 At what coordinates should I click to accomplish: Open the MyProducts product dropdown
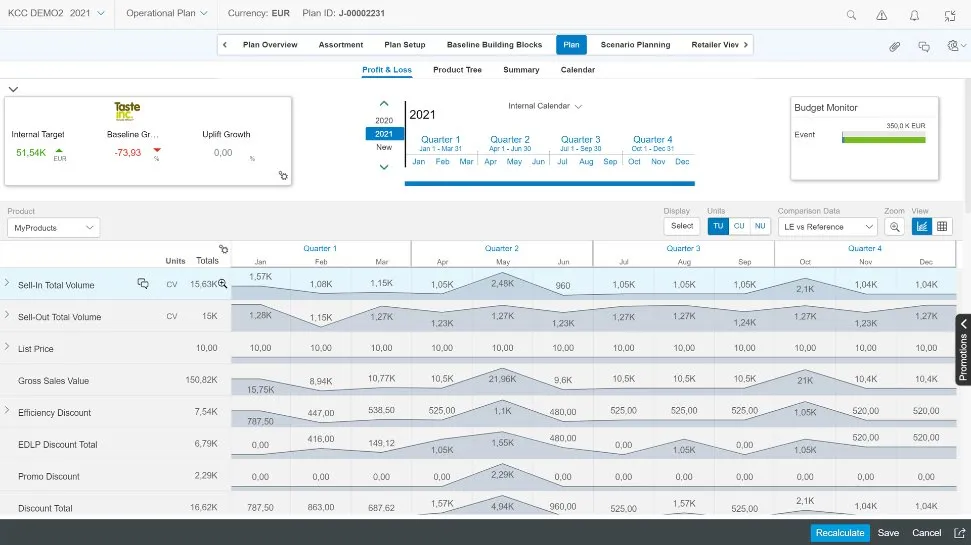click(54, 228)
